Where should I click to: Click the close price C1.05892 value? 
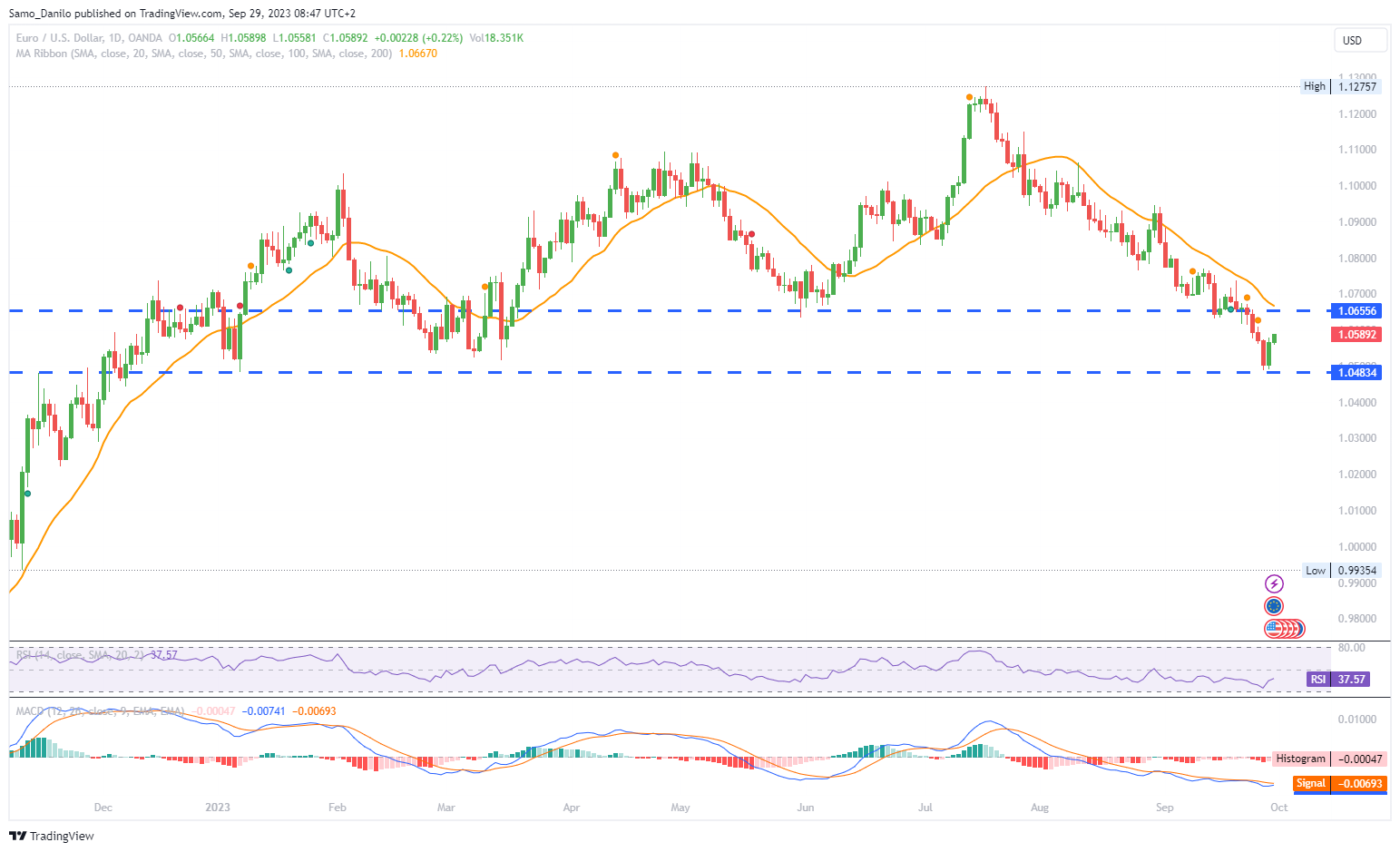(x=346, y=38)
